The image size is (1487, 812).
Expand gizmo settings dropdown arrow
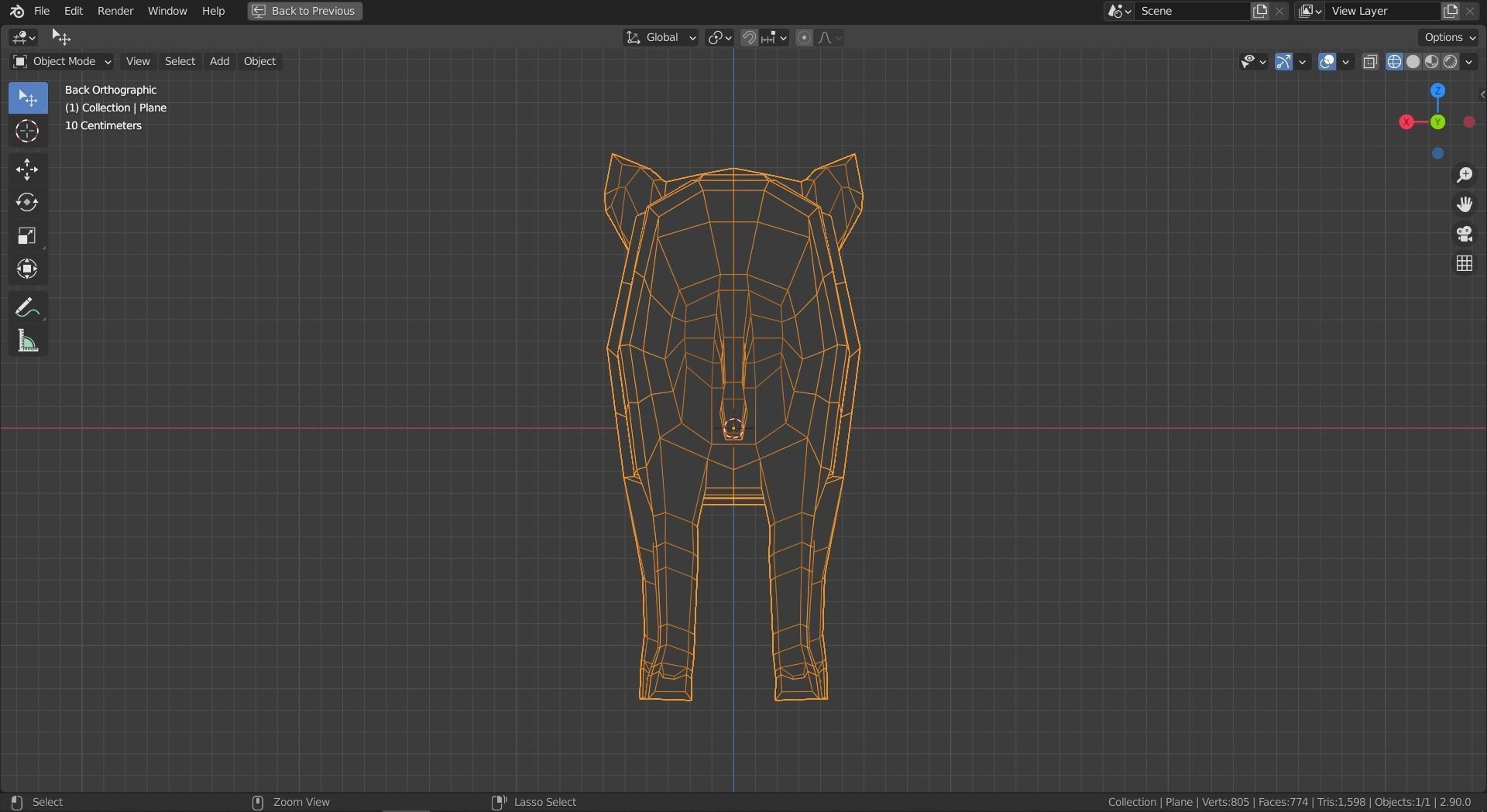click(1303, 62)
